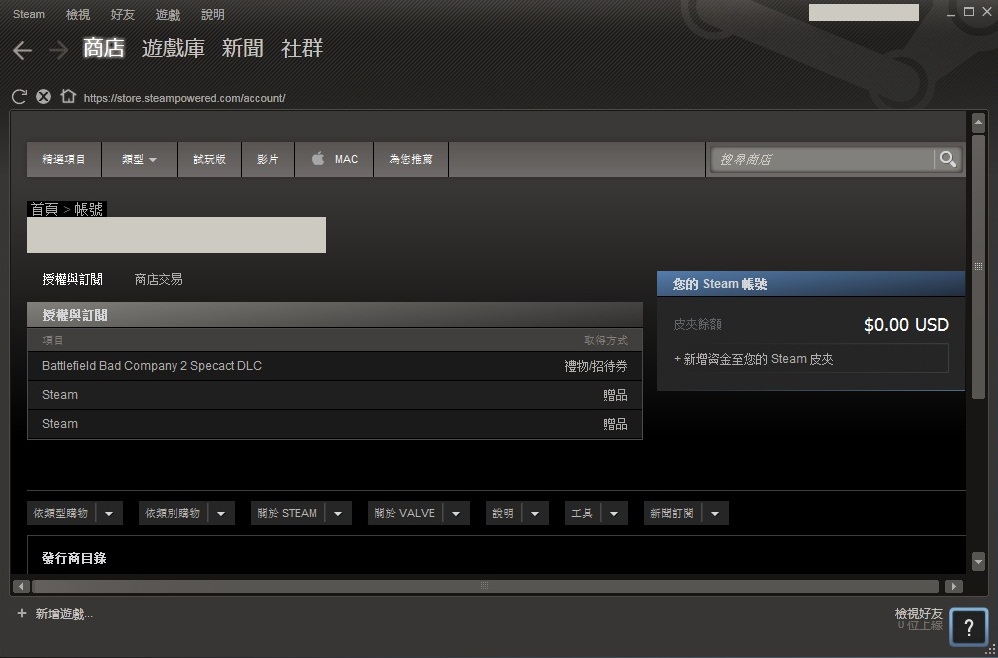Go to the home page icon
998x658 pixels.
[x=67, y=97]
